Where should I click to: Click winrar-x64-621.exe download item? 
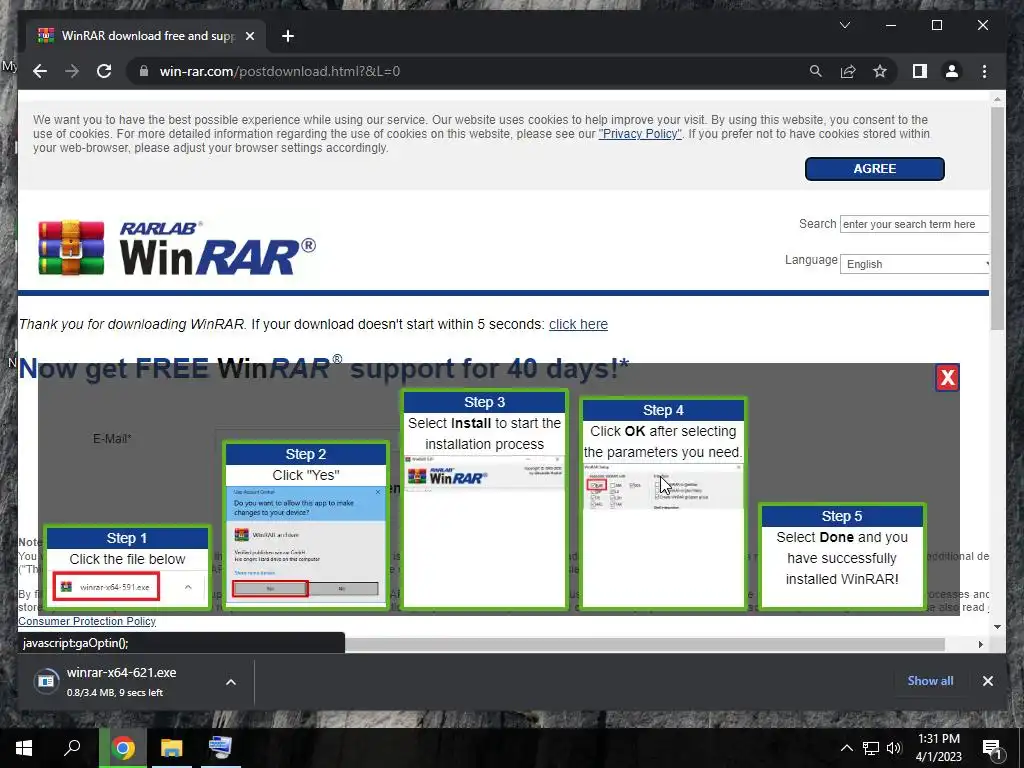click(121, 681)
